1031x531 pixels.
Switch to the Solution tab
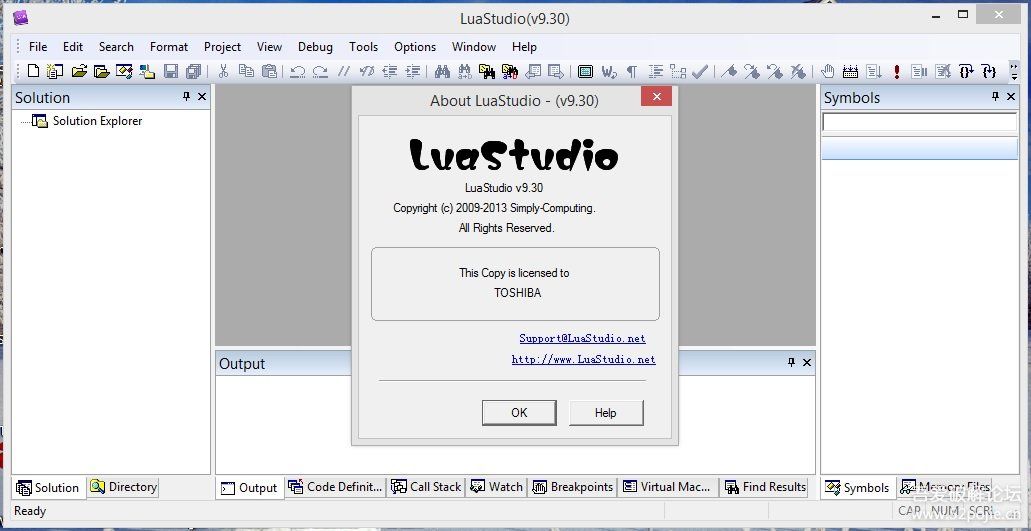pos(48,488)
